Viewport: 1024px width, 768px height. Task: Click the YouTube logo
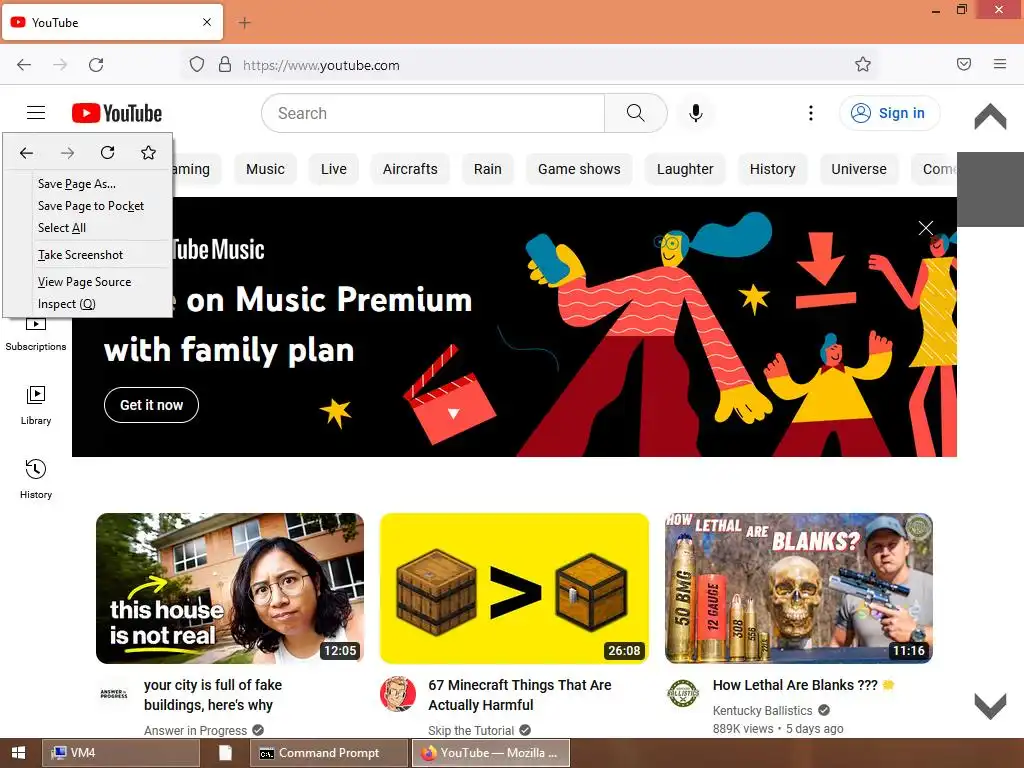coord(117,113)
